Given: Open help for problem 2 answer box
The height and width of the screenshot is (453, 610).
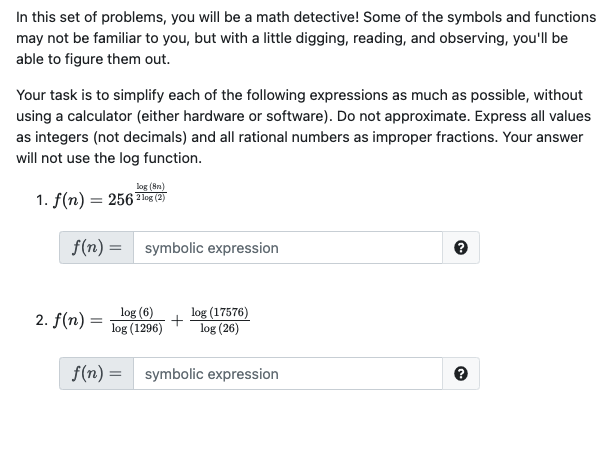Looking at the screenshot, I should [461, 374].
